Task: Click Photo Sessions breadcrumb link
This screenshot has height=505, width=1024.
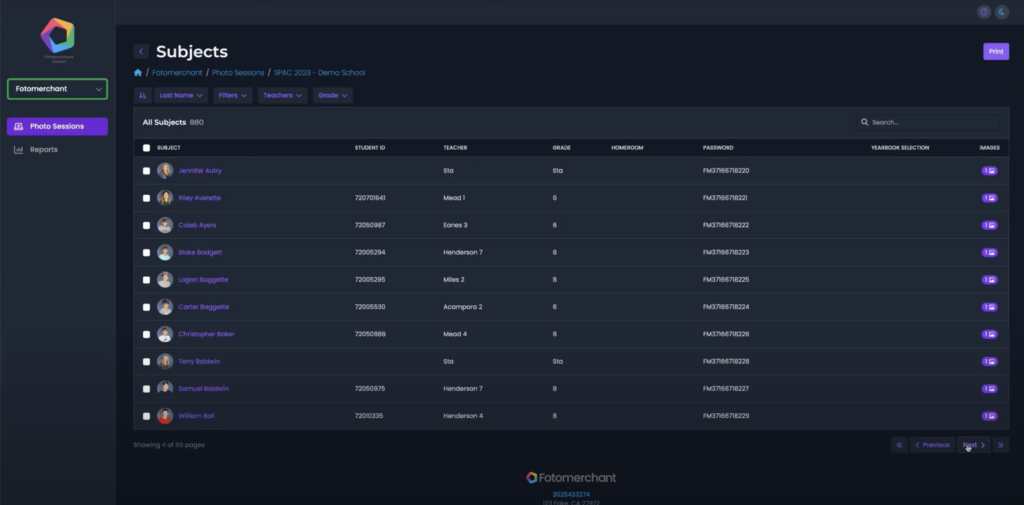Action: tap(238, 73)
